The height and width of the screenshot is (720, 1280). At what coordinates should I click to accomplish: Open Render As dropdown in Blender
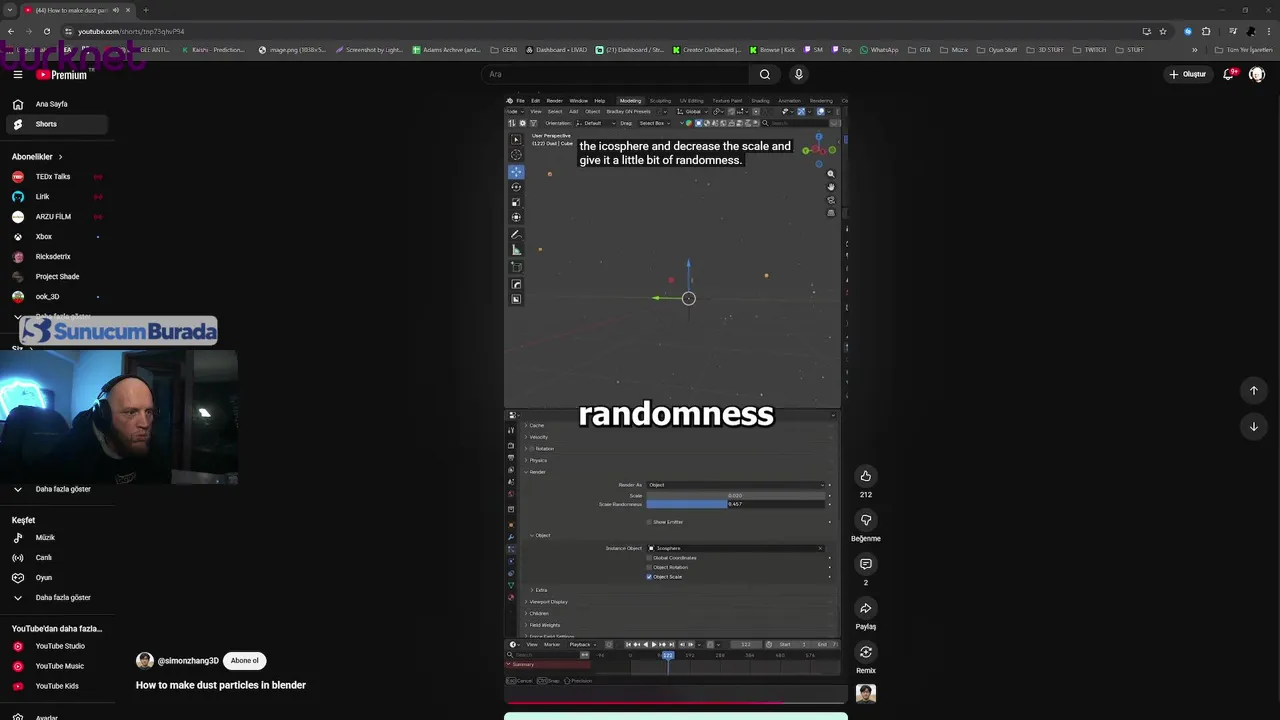tap(738, 485)
